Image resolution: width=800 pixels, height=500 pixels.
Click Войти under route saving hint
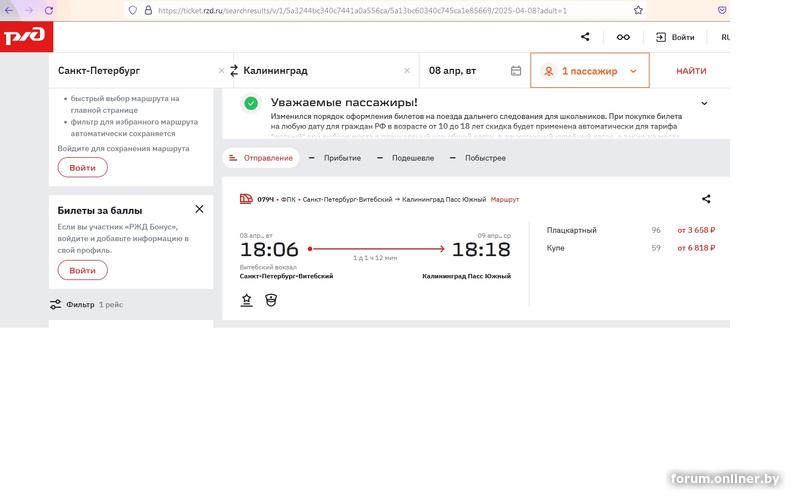[83, 167]
